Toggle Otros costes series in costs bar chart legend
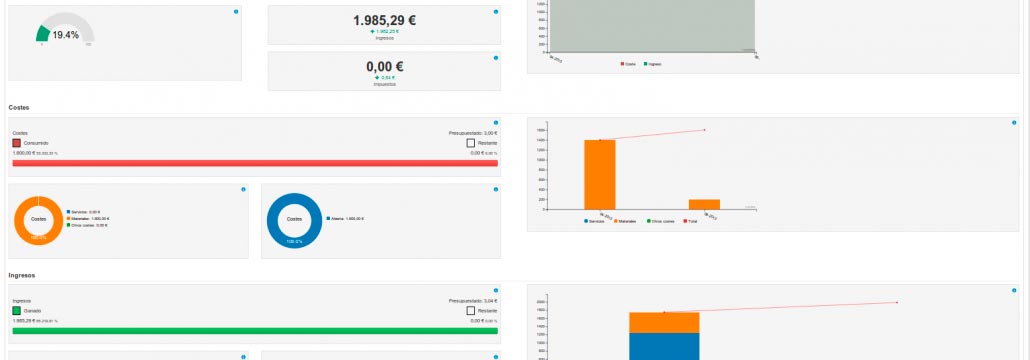1030x360 pixels. tap(660, 221)
